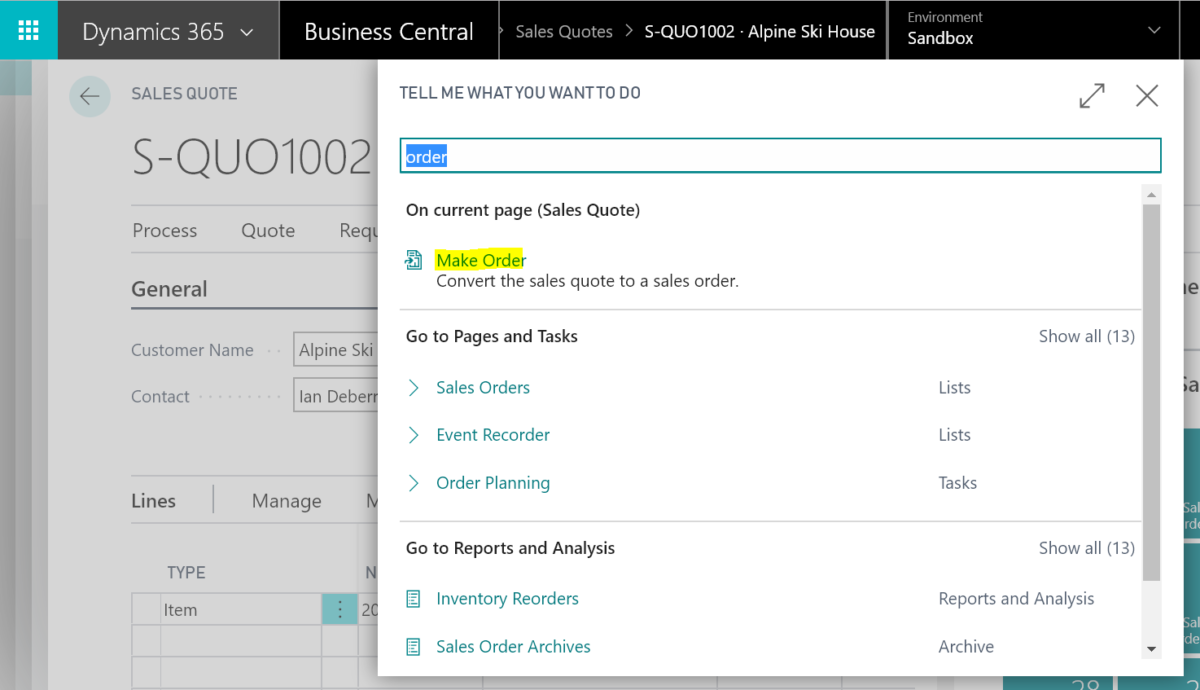Expand the Sales Orders chevron
The width and height of the screenshot is (1200, 690).
413,388
